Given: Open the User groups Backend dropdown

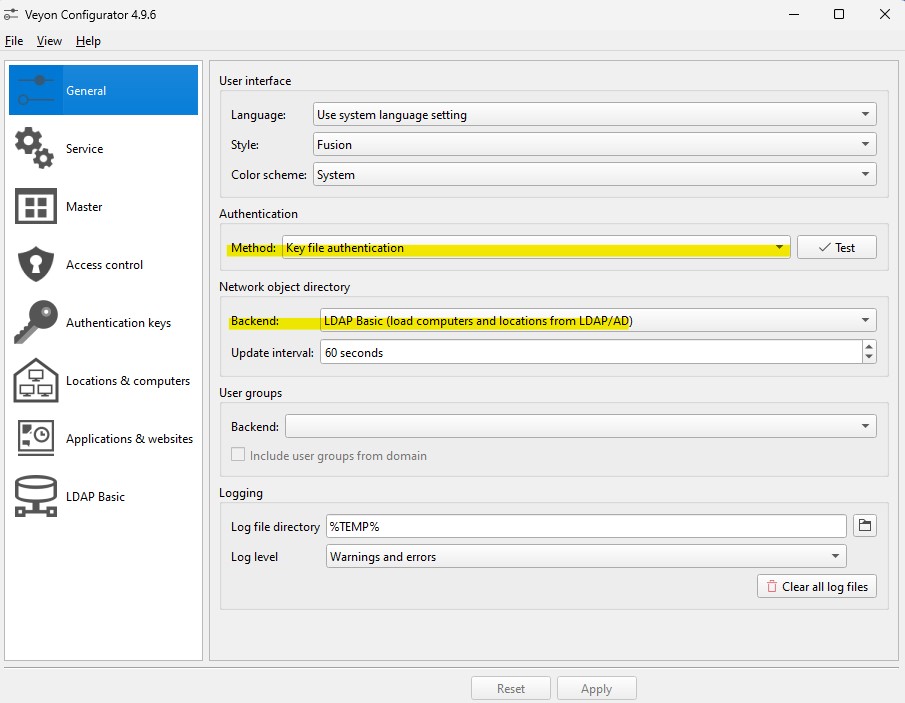Looking at the screenshot, I should coord(581,426).
